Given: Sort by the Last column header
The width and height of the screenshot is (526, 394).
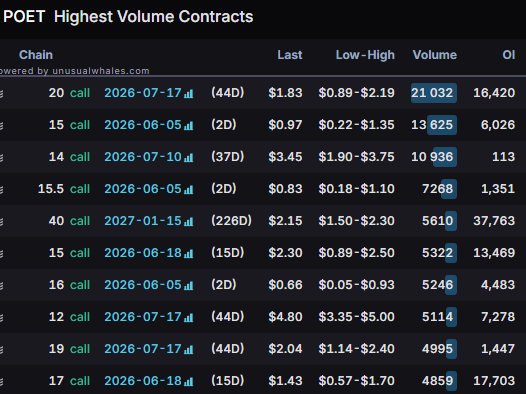Looking at the screenshot, I should tap(290, 55).
